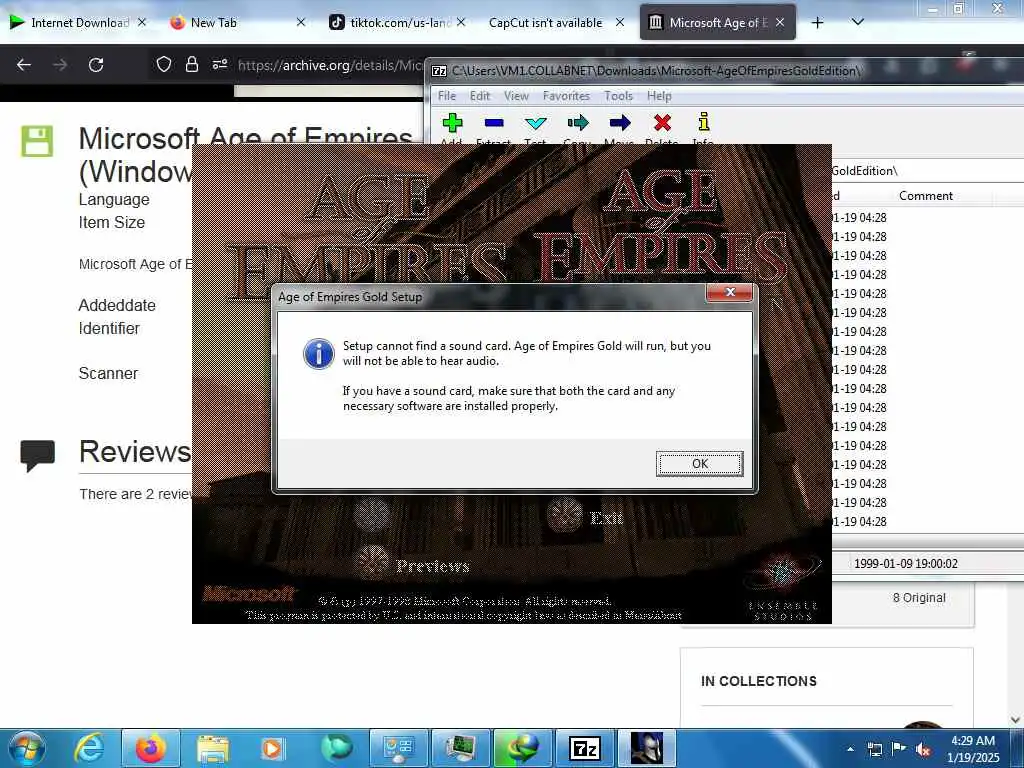The height and width of the screenshot is (768, 1024).
Task: Click the Internet Download Manager taskbar icon
Action: coord(522,748)
